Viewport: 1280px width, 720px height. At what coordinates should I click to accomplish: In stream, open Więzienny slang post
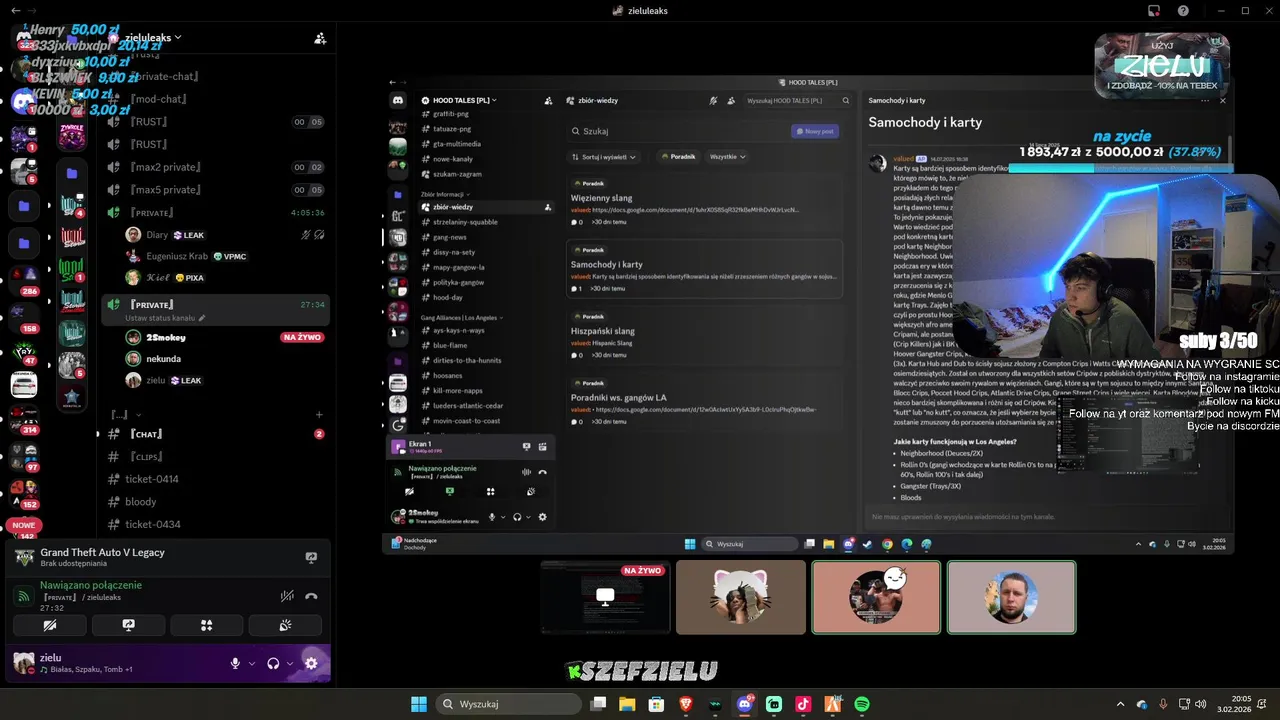pos(704,201)
